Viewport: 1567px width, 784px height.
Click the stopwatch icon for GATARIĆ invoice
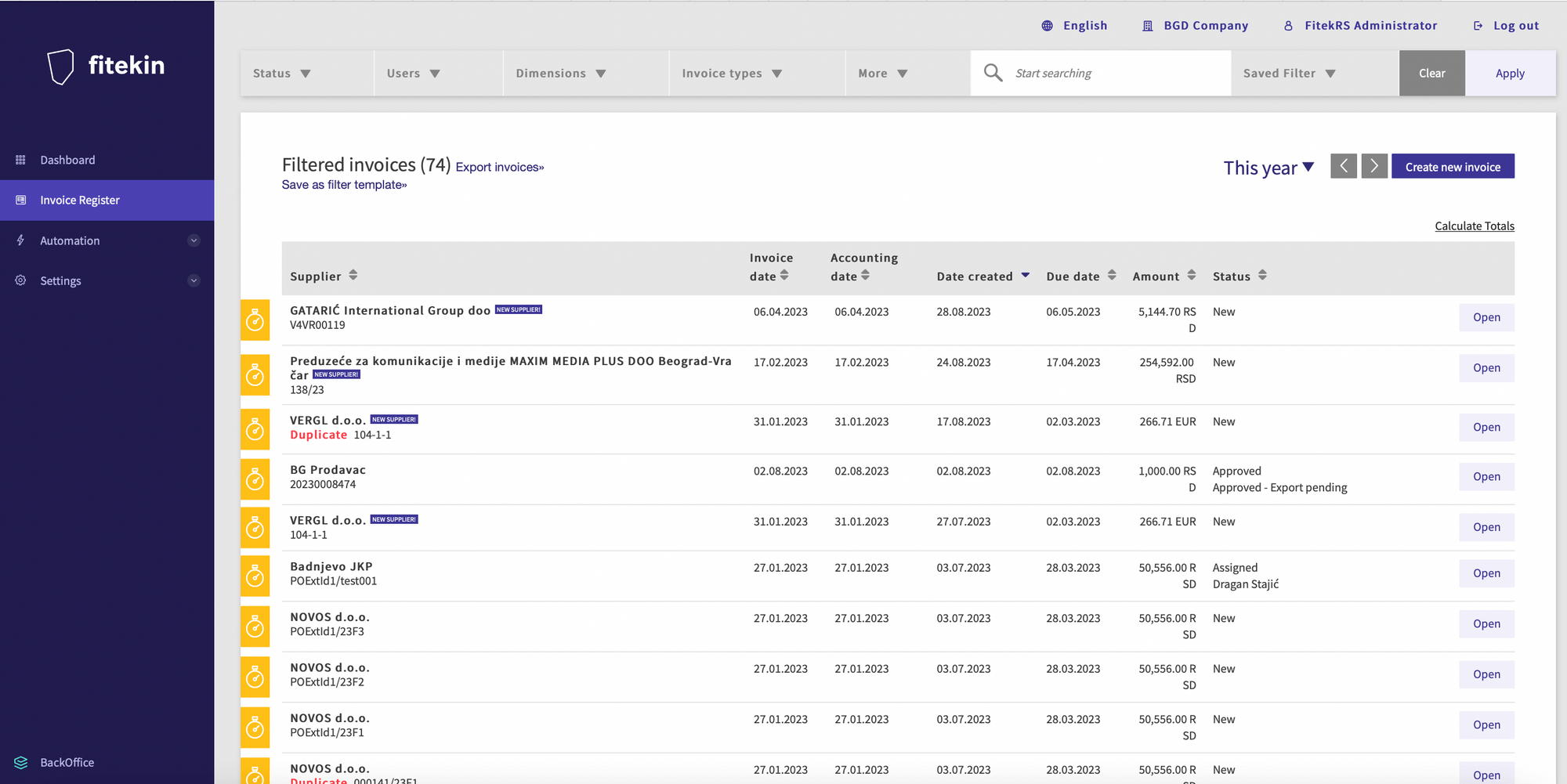pos(255,320)
